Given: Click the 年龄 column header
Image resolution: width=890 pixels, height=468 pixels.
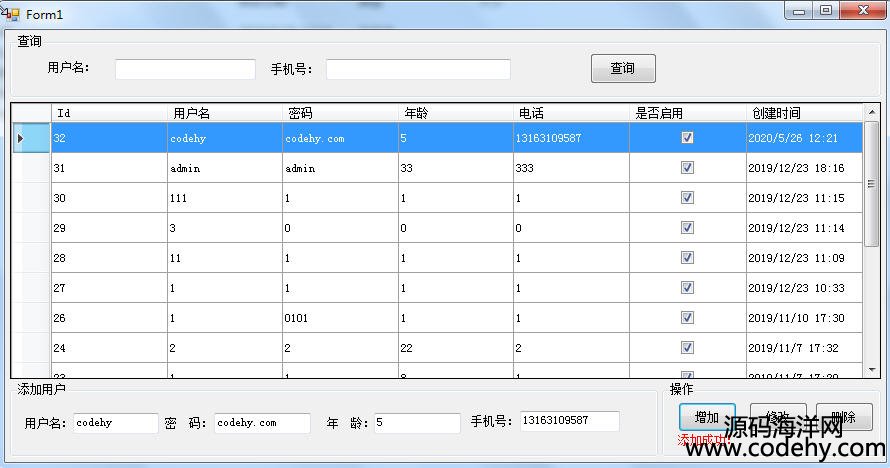Looking at the screenshot, I should pos(456,113).
